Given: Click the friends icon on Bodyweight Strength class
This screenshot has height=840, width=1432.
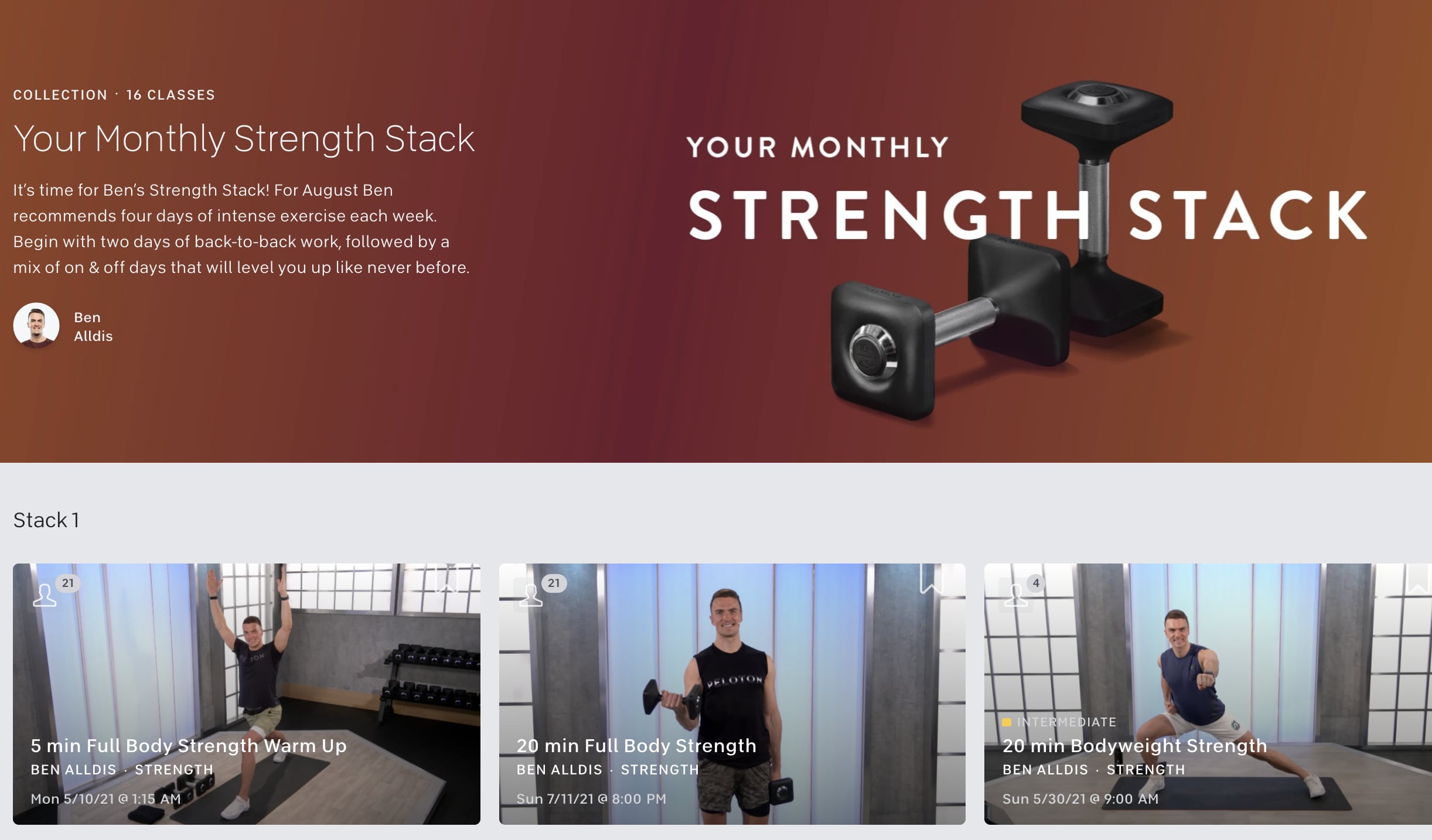Looking at the screenshot, I should [1016, 595].
